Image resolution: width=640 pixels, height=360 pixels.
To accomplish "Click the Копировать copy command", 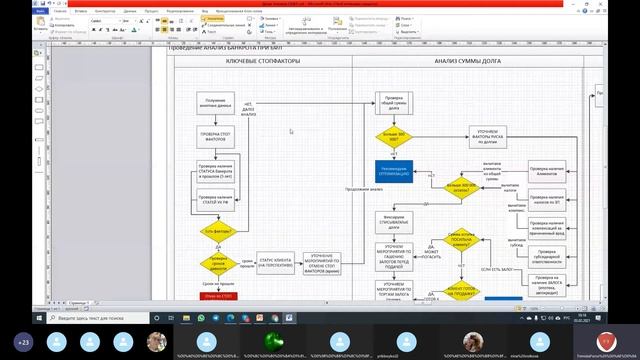I will coord(62,25).
